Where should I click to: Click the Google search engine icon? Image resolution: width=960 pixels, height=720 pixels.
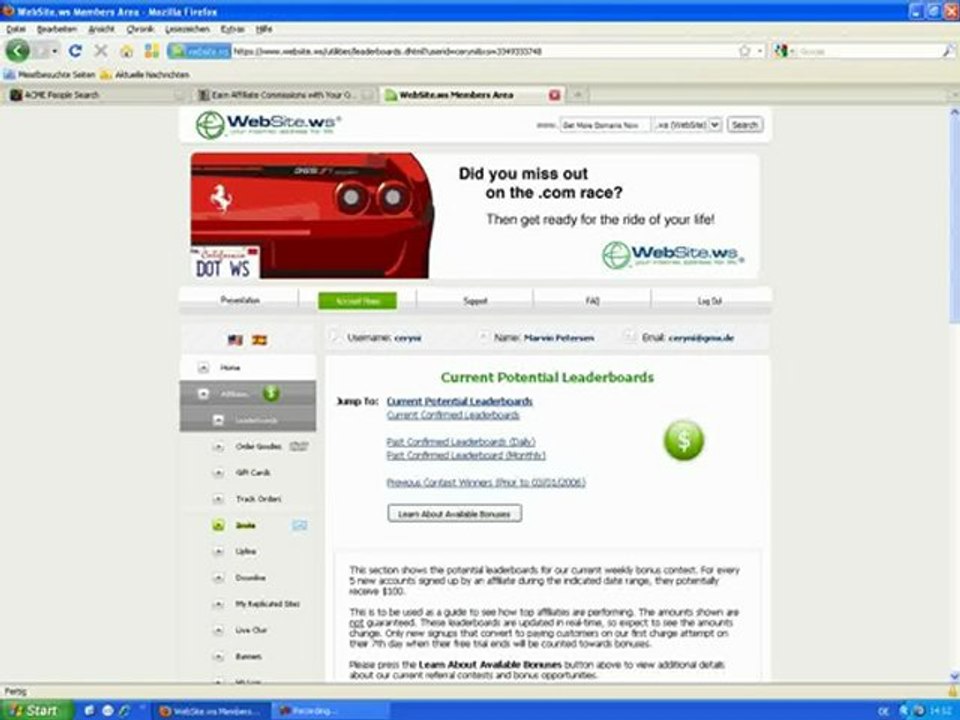781,51
